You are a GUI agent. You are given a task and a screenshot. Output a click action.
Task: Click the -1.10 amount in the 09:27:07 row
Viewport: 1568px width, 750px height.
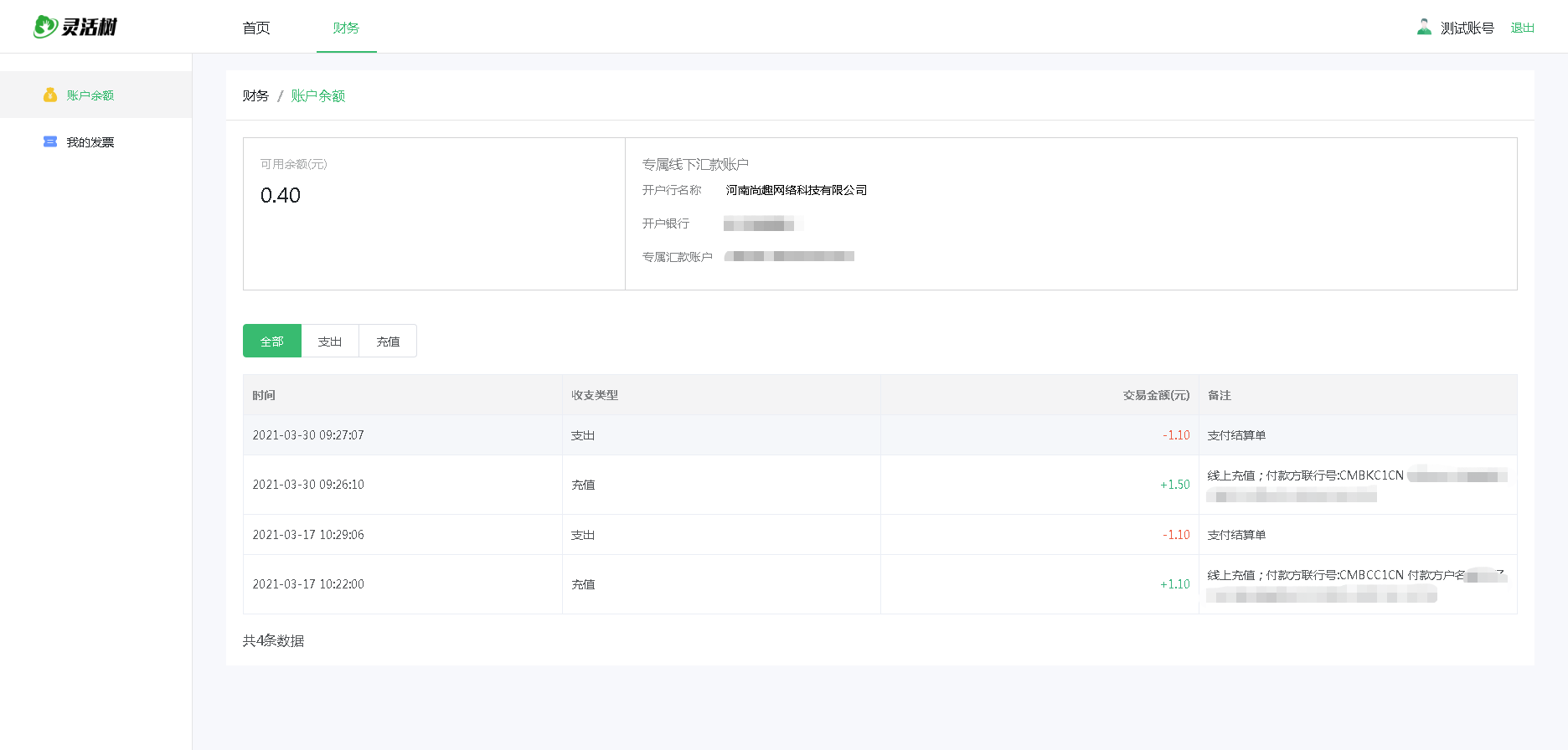[1176, 435]
